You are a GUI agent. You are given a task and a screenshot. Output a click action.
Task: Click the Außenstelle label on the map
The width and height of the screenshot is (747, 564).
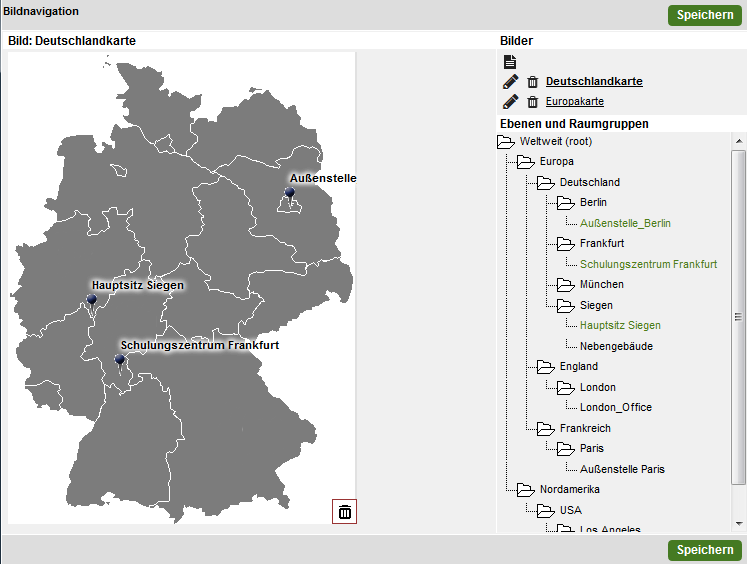pyautogui.click(x=323, y=178)
